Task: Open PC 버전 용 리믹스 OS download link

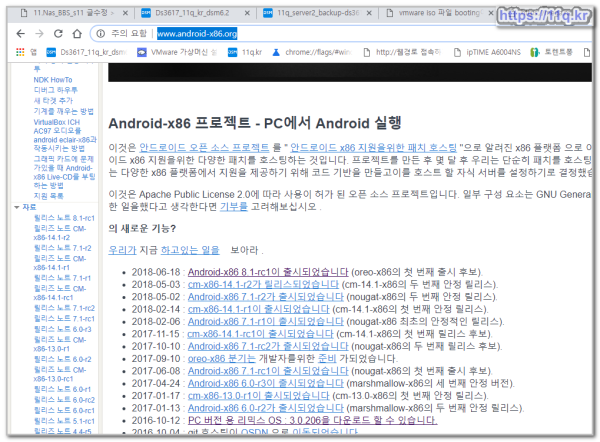Action: click(x=312, y=420)
